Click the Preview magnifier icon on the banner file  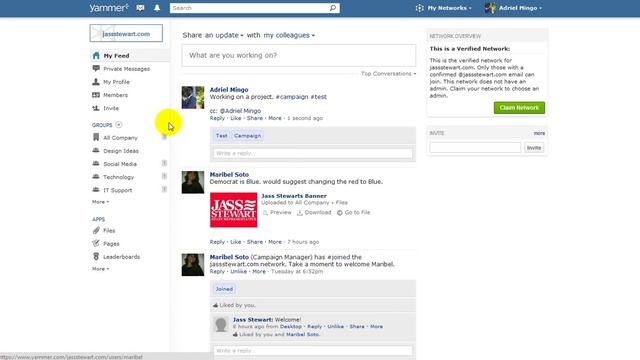click(x=265, y=213)
